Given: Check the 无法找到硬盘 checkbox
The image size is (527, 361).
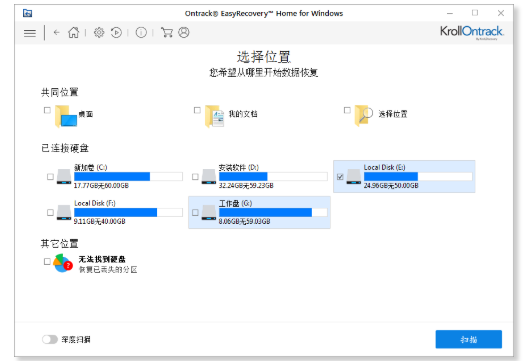Looking at the screenshot, I should 47,262.
